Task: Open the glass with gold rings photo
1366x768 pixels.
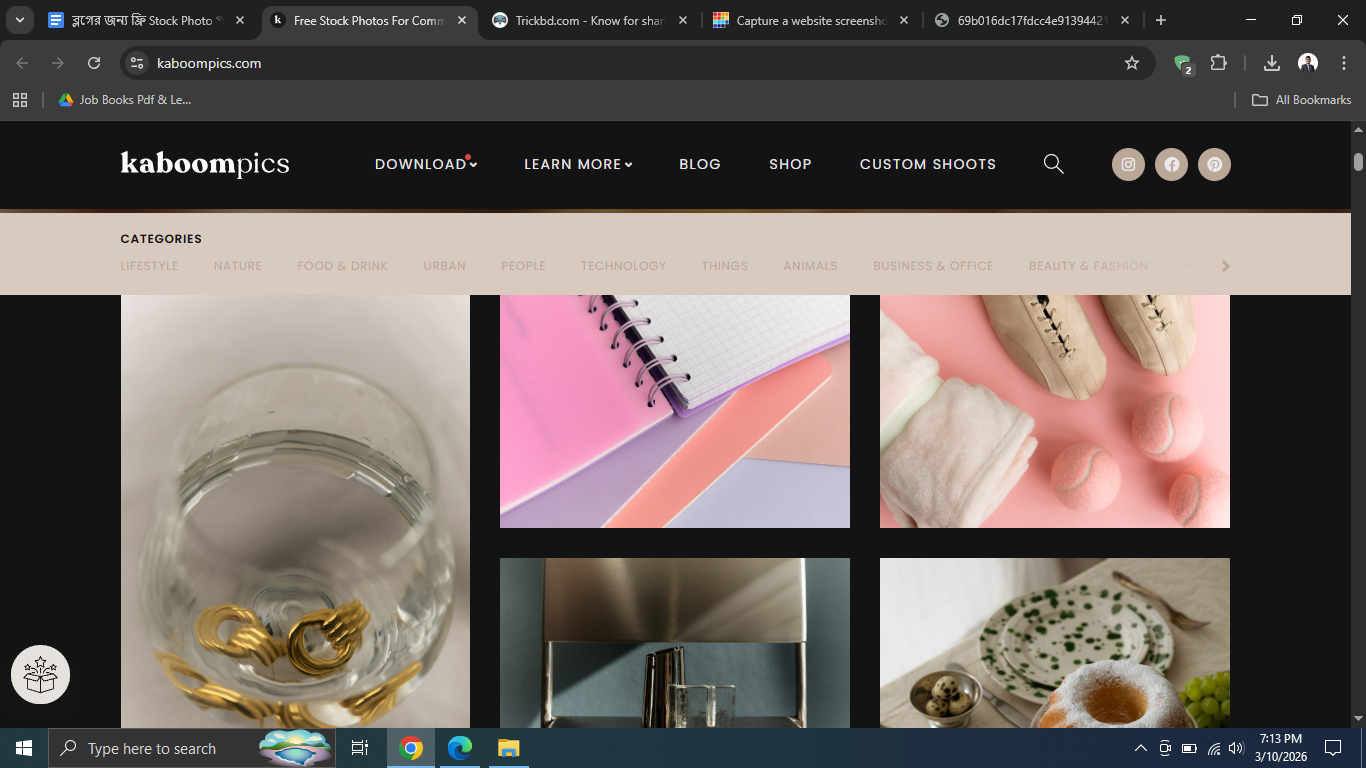Action: (295, 511)
